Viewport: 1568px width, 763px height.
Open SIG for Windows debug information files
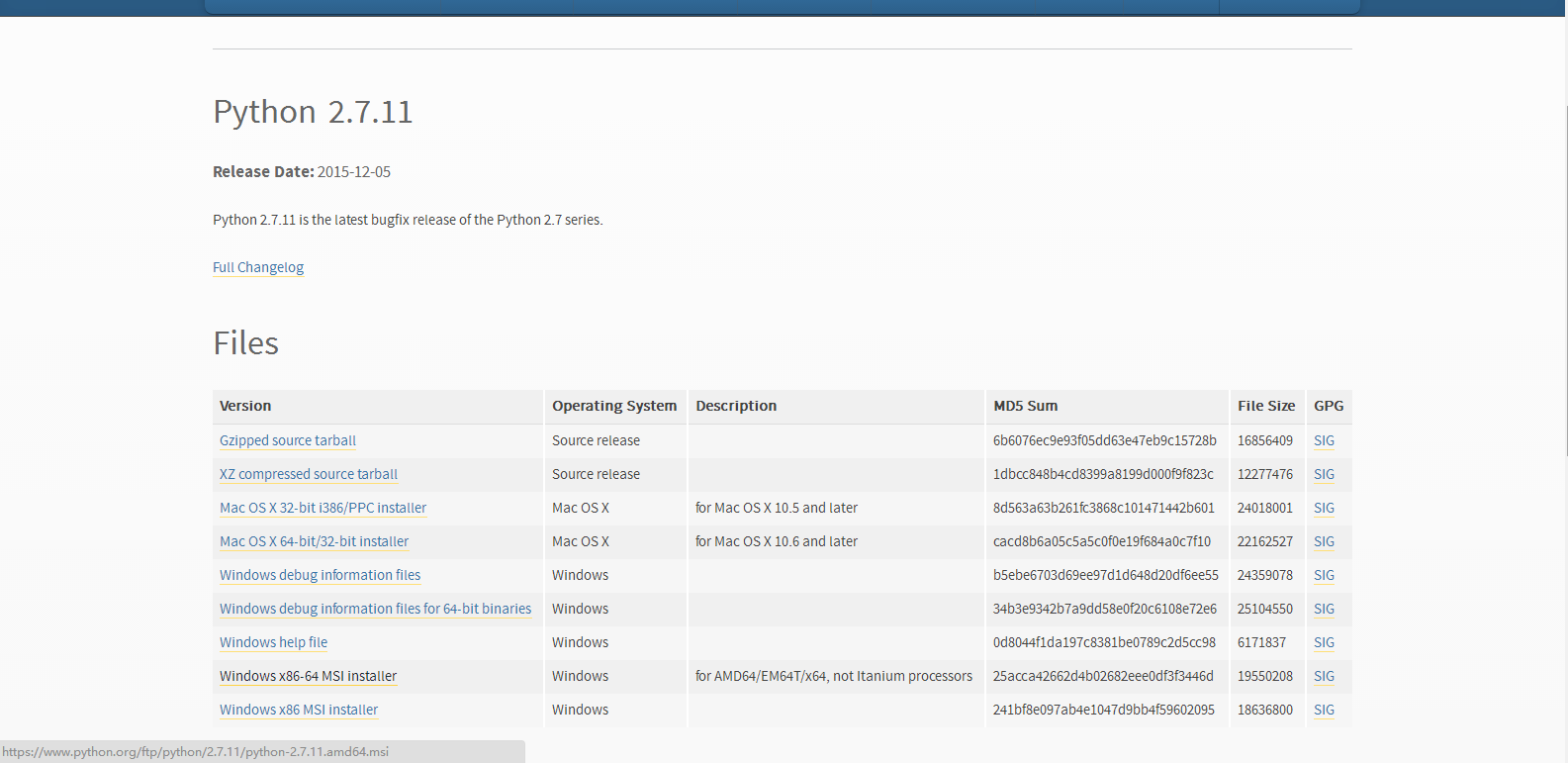pos(1324,575)
